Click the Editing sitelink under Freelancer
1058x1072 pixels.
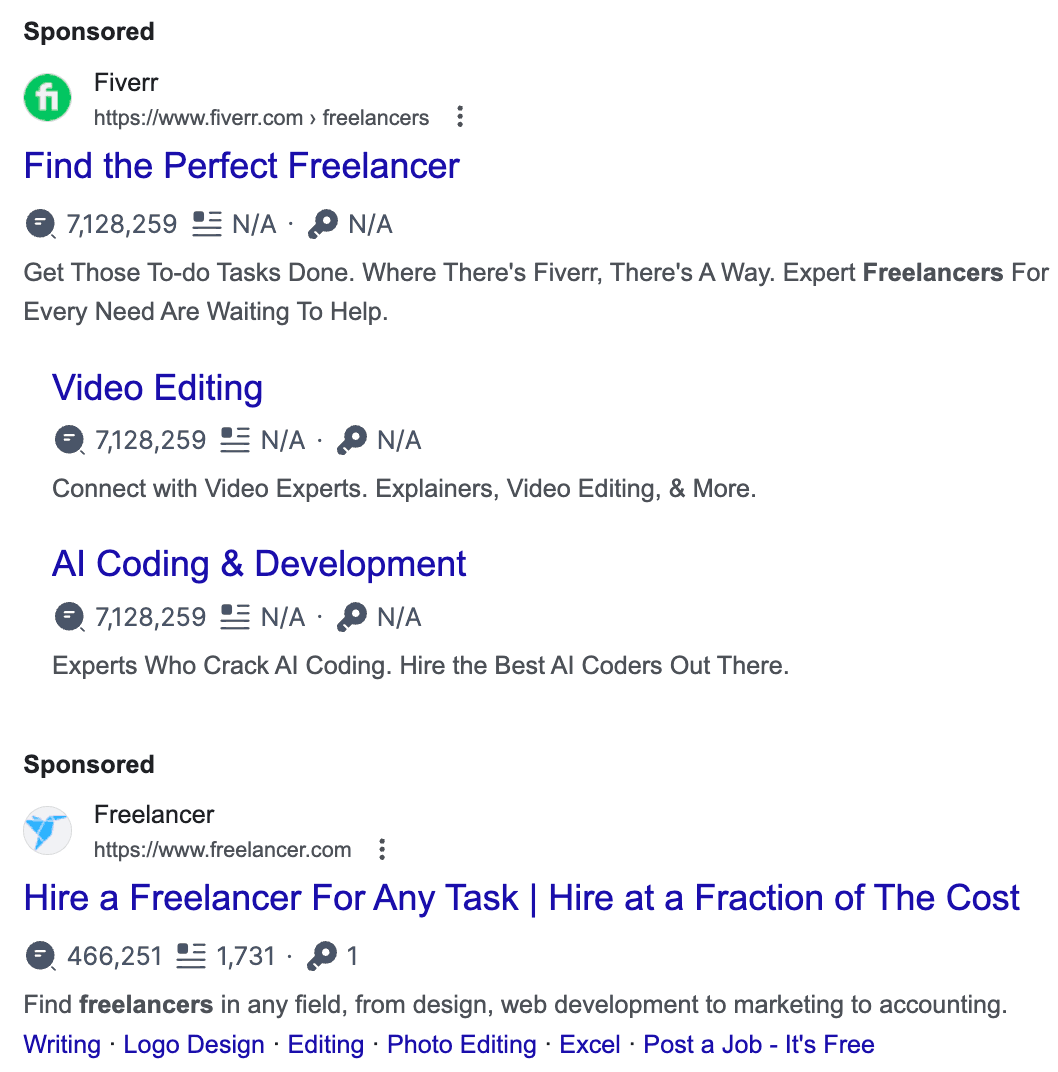point(325,1044)
